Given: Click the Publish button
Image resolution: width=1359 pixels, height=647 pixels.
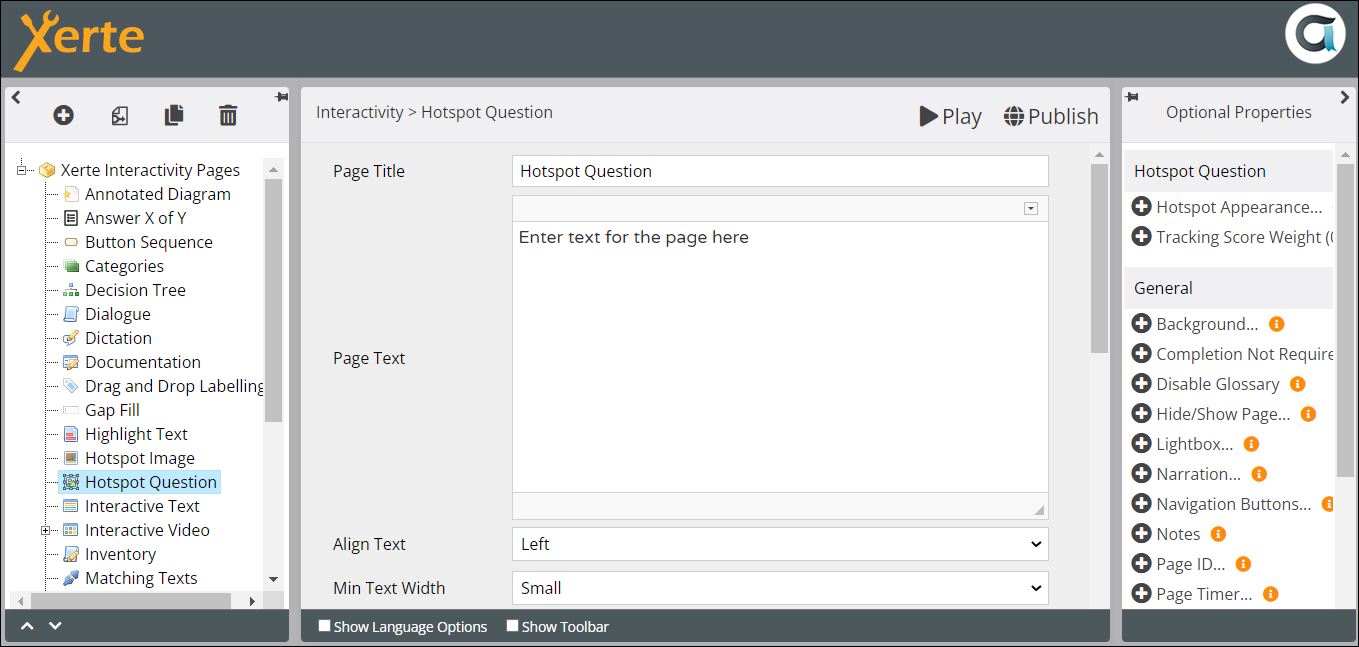Looking at the screenshot, I should pyautogui.click(x=1051, y=116).
